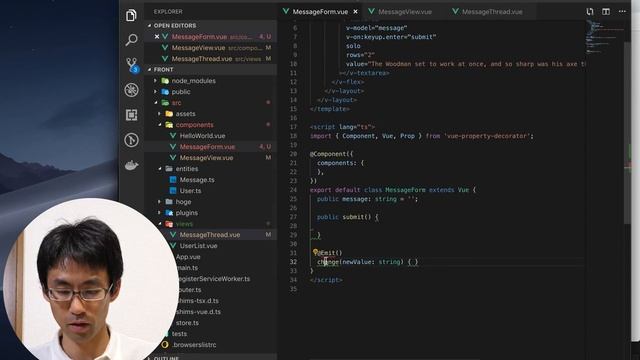Open the Git history activity bar icon

point(131,140)
